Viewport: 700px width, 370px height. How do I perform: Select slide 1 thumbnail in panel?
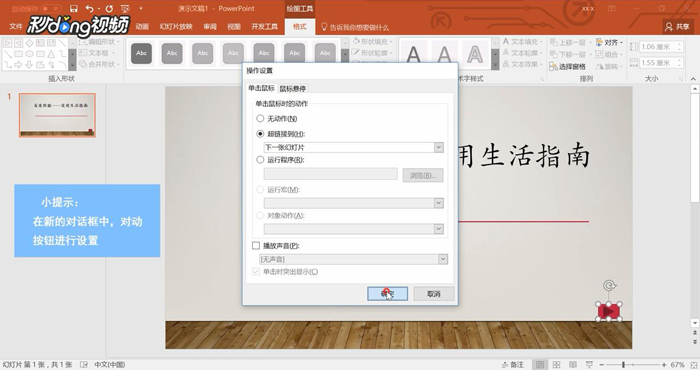[57, 115]
